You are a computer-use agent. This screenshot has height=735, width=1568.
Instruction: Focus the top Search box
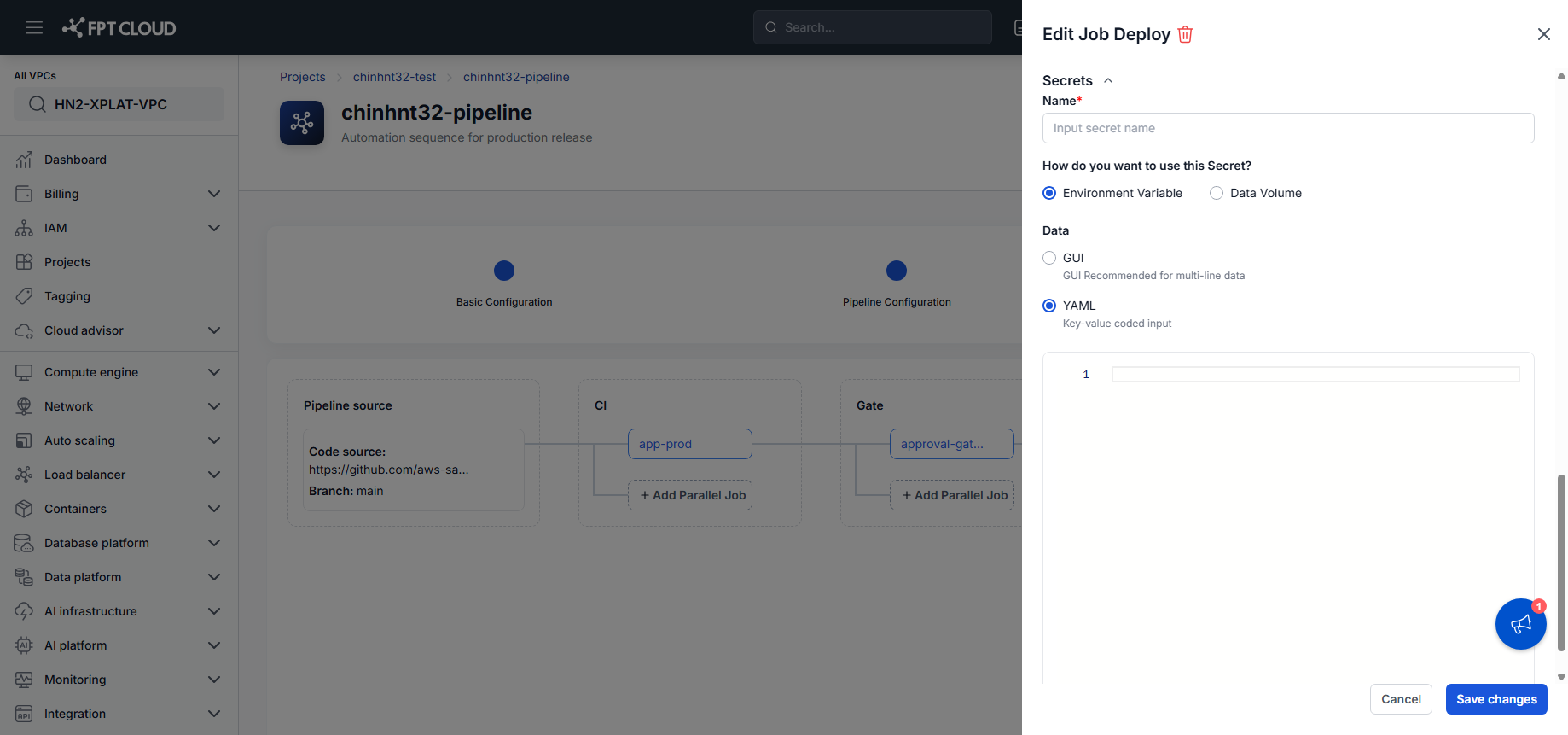click(x=873, y=27)
